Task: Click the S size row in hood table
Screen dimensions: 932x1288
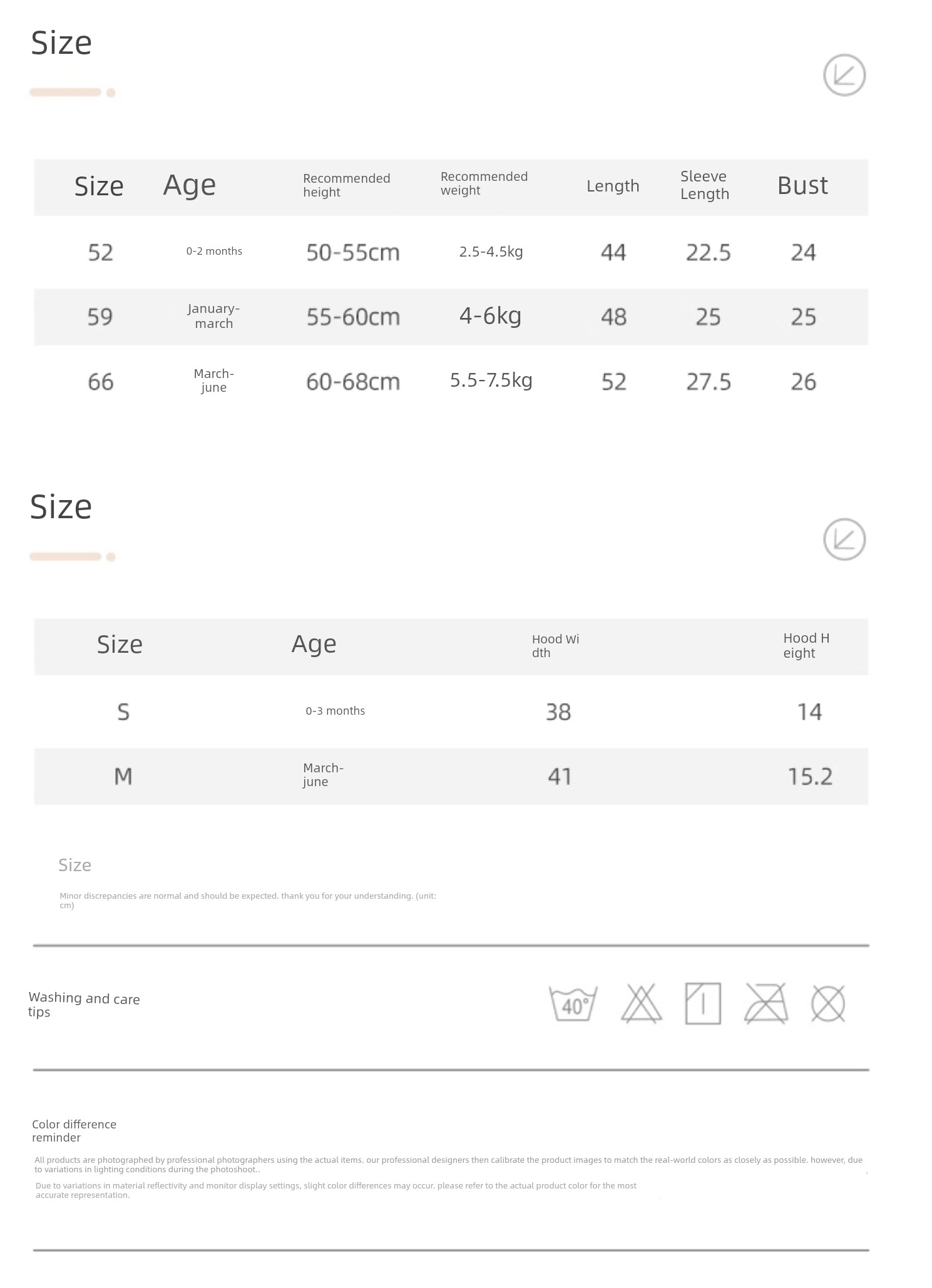Action: point(451,712)
